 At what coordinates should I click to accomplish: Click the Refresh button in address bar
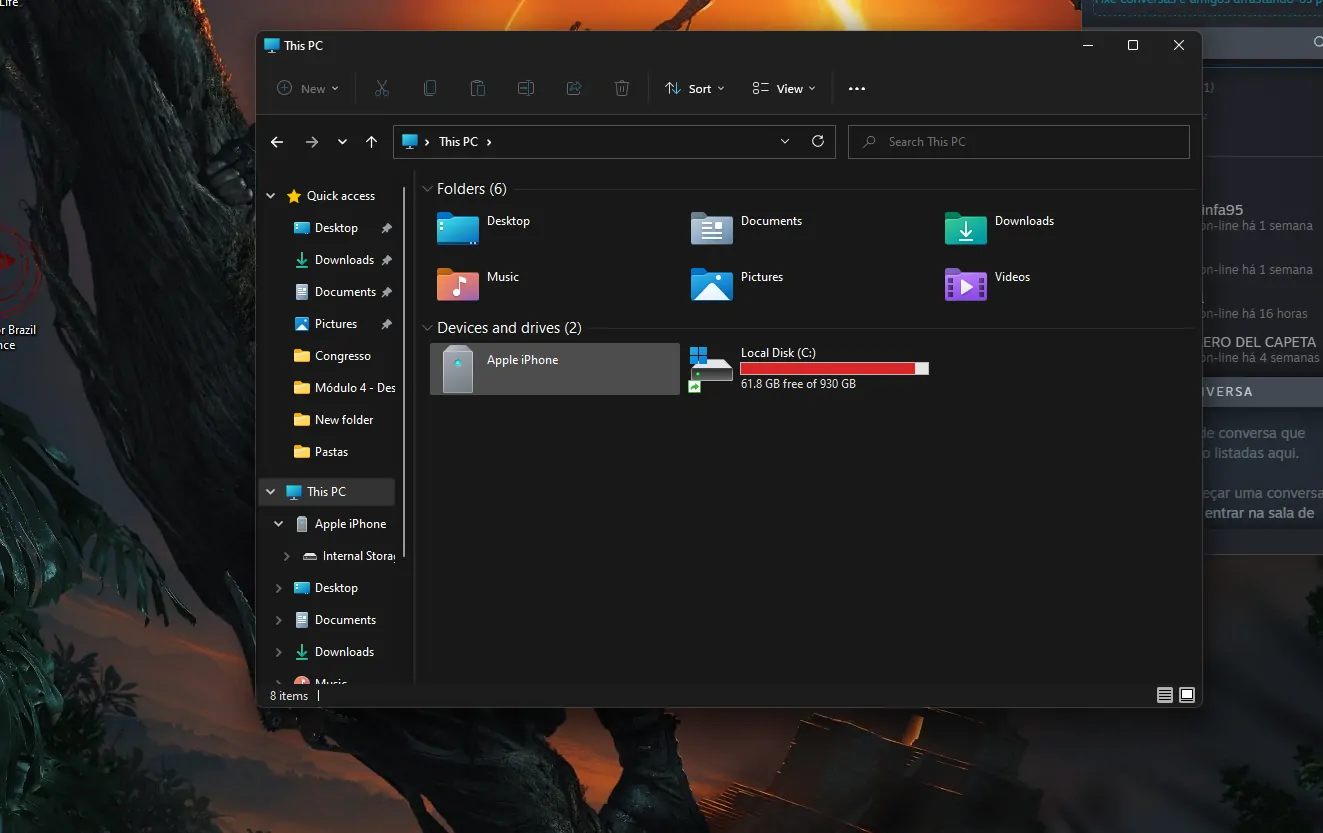[x=818, y=142]
